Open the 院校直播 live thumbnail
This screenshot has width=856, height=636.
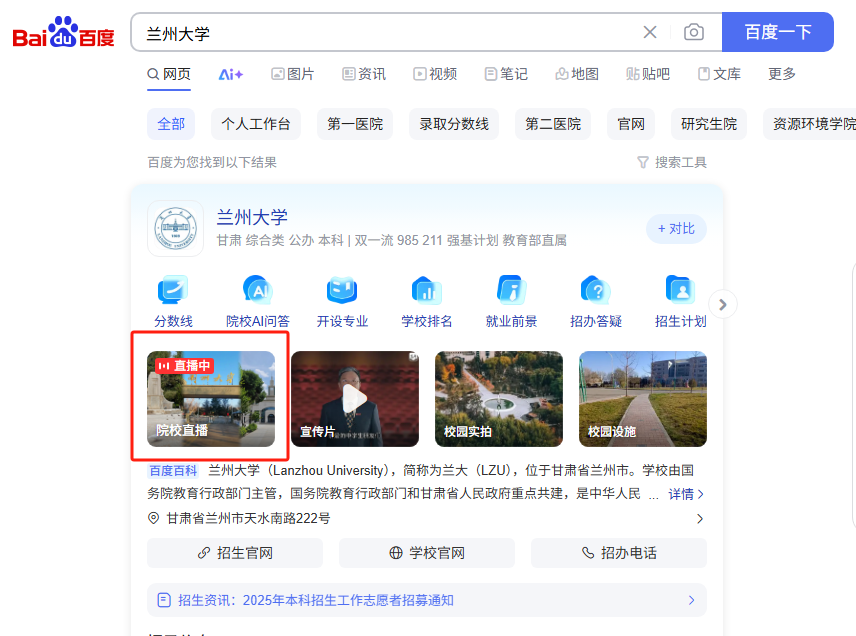211,399
